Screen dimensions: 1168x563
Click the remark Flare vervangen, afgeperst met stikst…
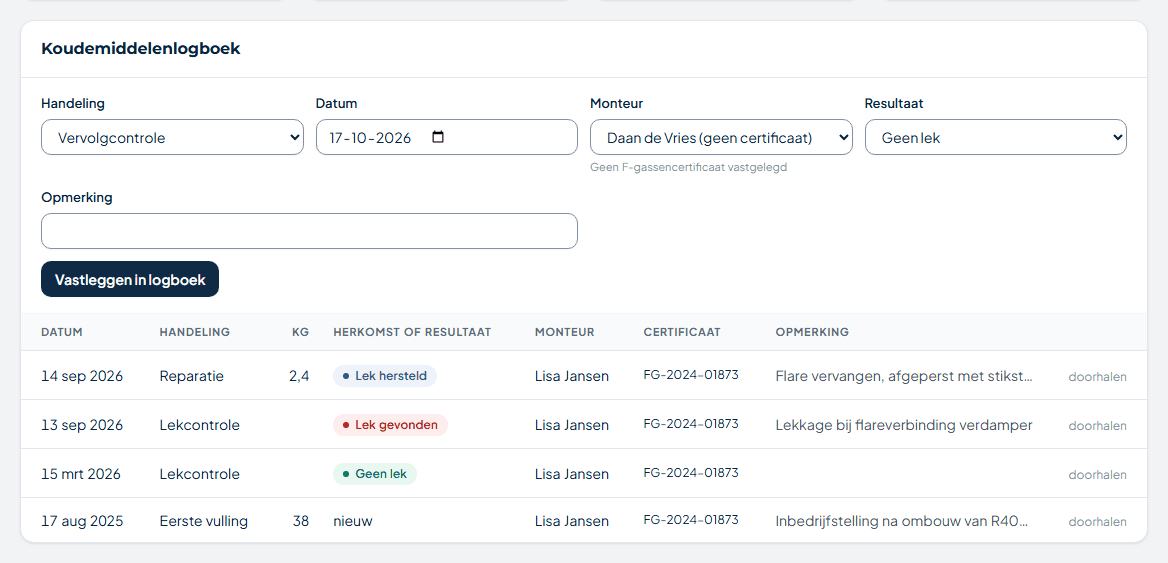click(904, 376)
